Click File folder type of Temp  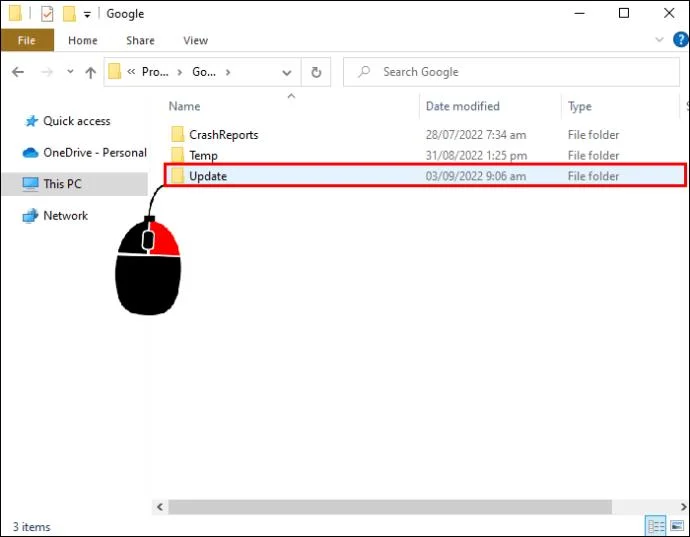click(x=593, y=155)
